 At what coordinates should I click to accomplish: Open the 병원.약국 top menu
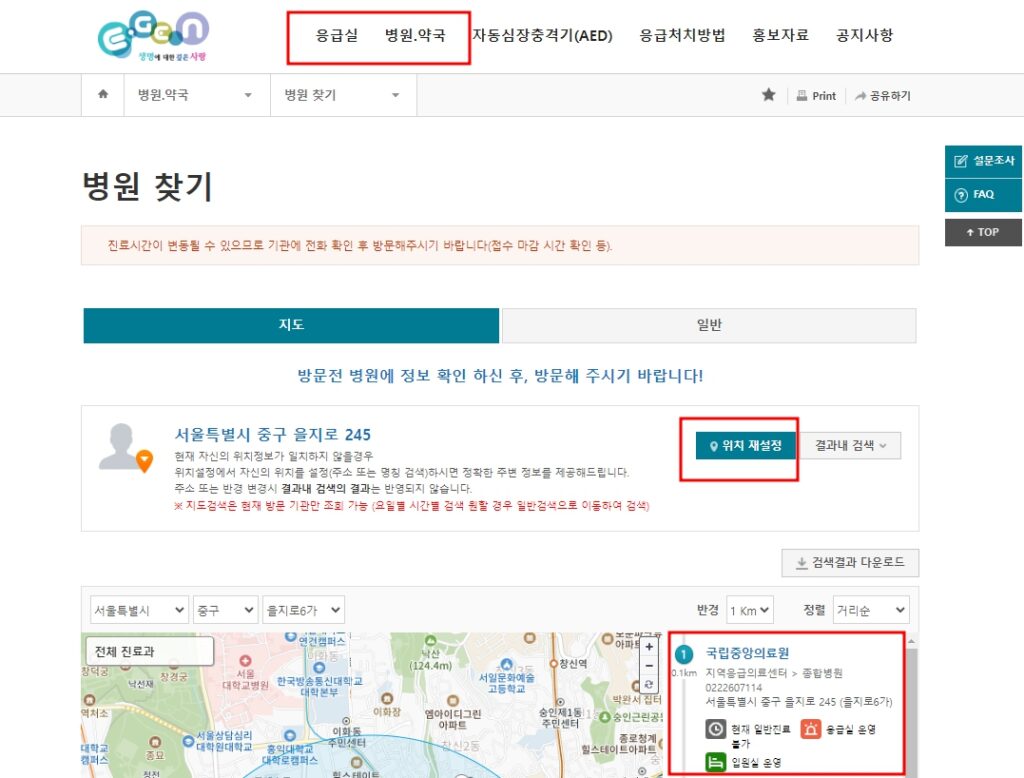click(415, 35)
